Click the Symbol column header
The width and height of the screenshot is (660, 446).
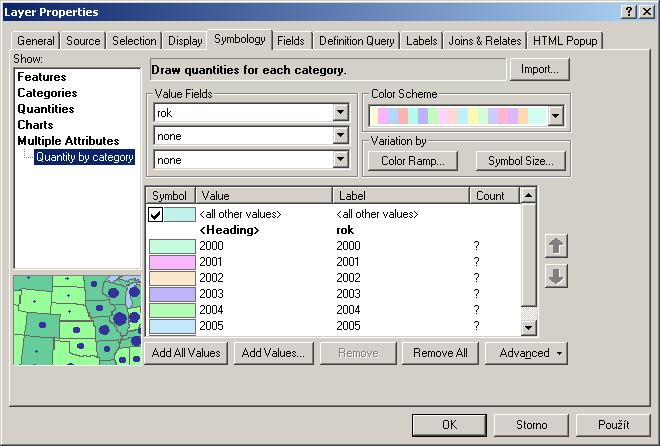point(170,196)
